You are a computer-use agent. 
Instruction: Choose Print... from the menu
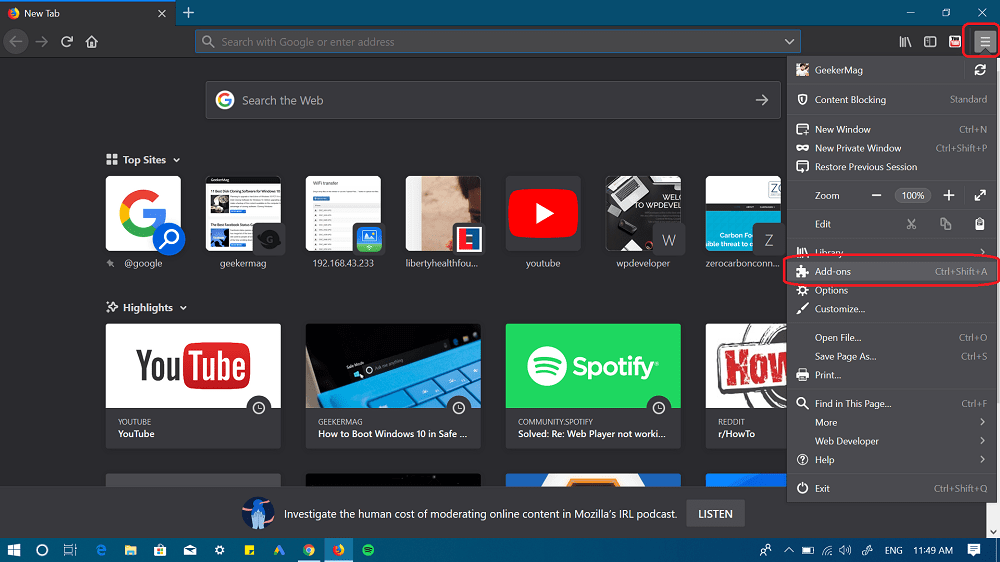click(892, 375)
